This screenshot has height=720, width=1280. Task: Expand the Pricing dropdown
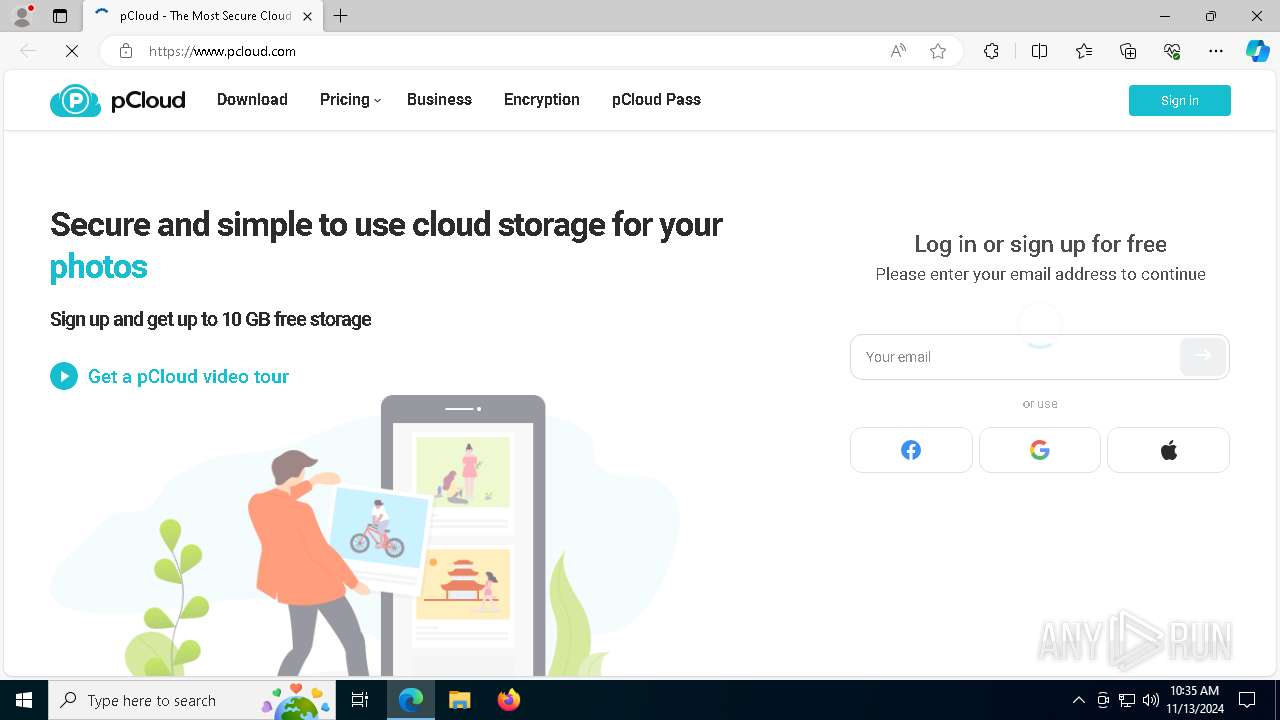point(350,100)
